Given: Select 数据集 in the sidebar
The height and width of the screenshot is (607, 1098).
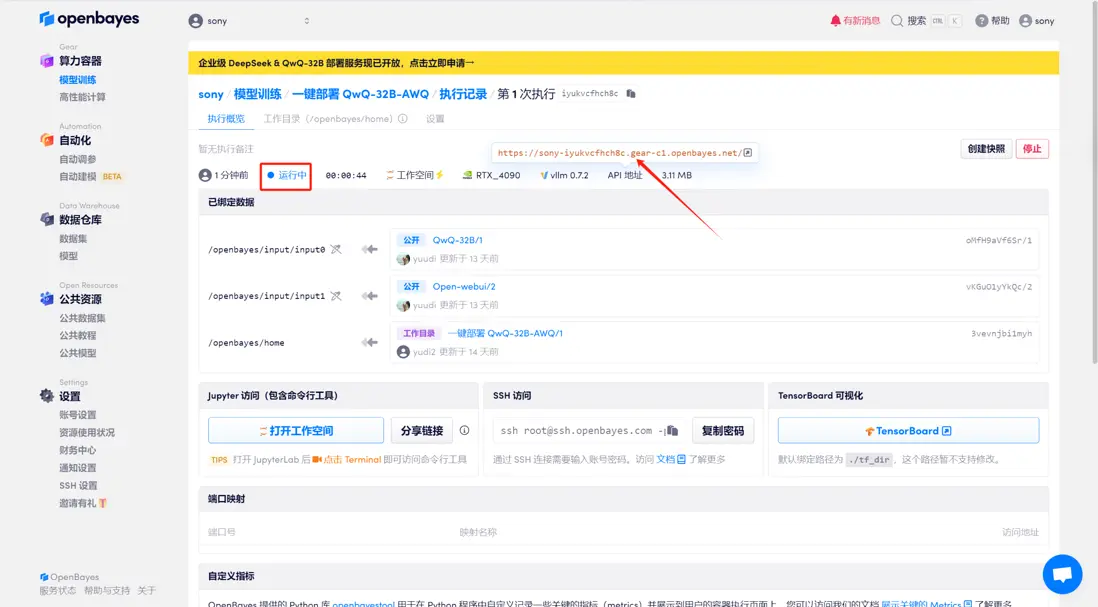Looking at the screenshot, I should [73, 239].
